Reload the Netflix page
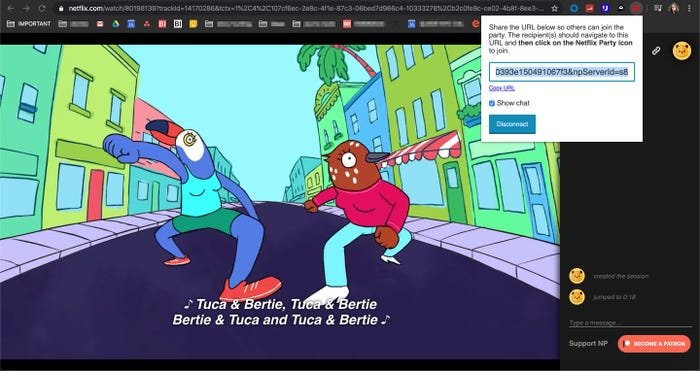700x371 pixels. [x=42, y=8]
